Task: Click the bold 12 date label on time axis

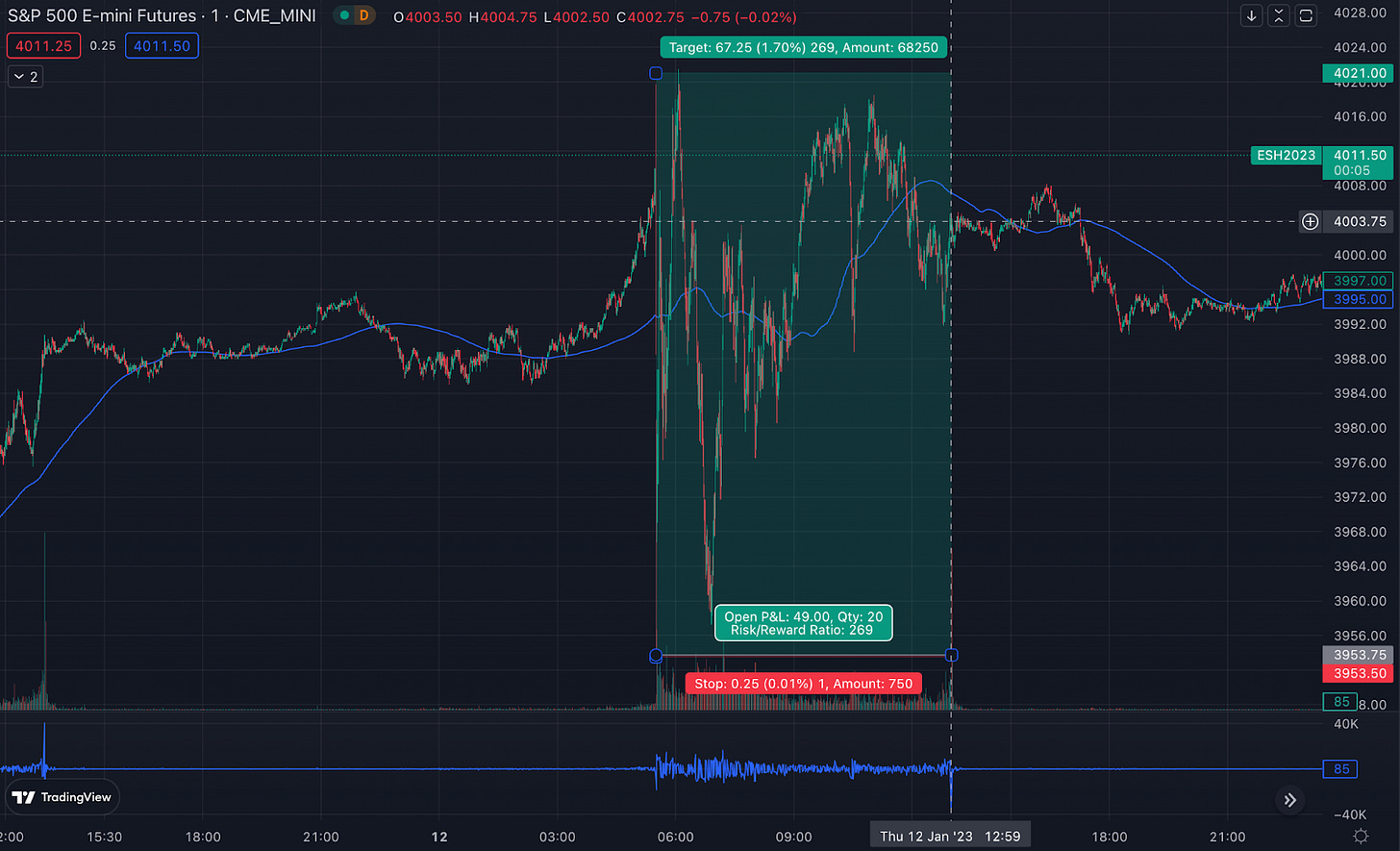Action: [439, 836]
